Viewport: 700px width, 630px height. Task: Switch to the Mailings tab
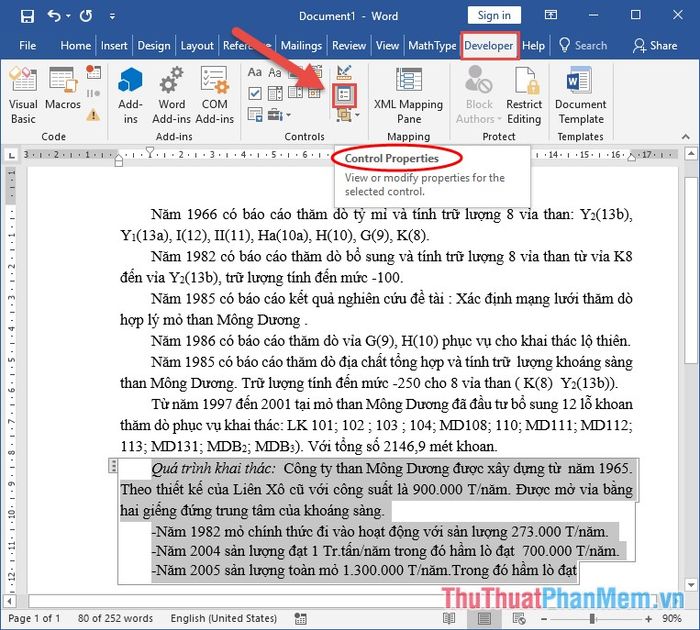pos(301,46)
